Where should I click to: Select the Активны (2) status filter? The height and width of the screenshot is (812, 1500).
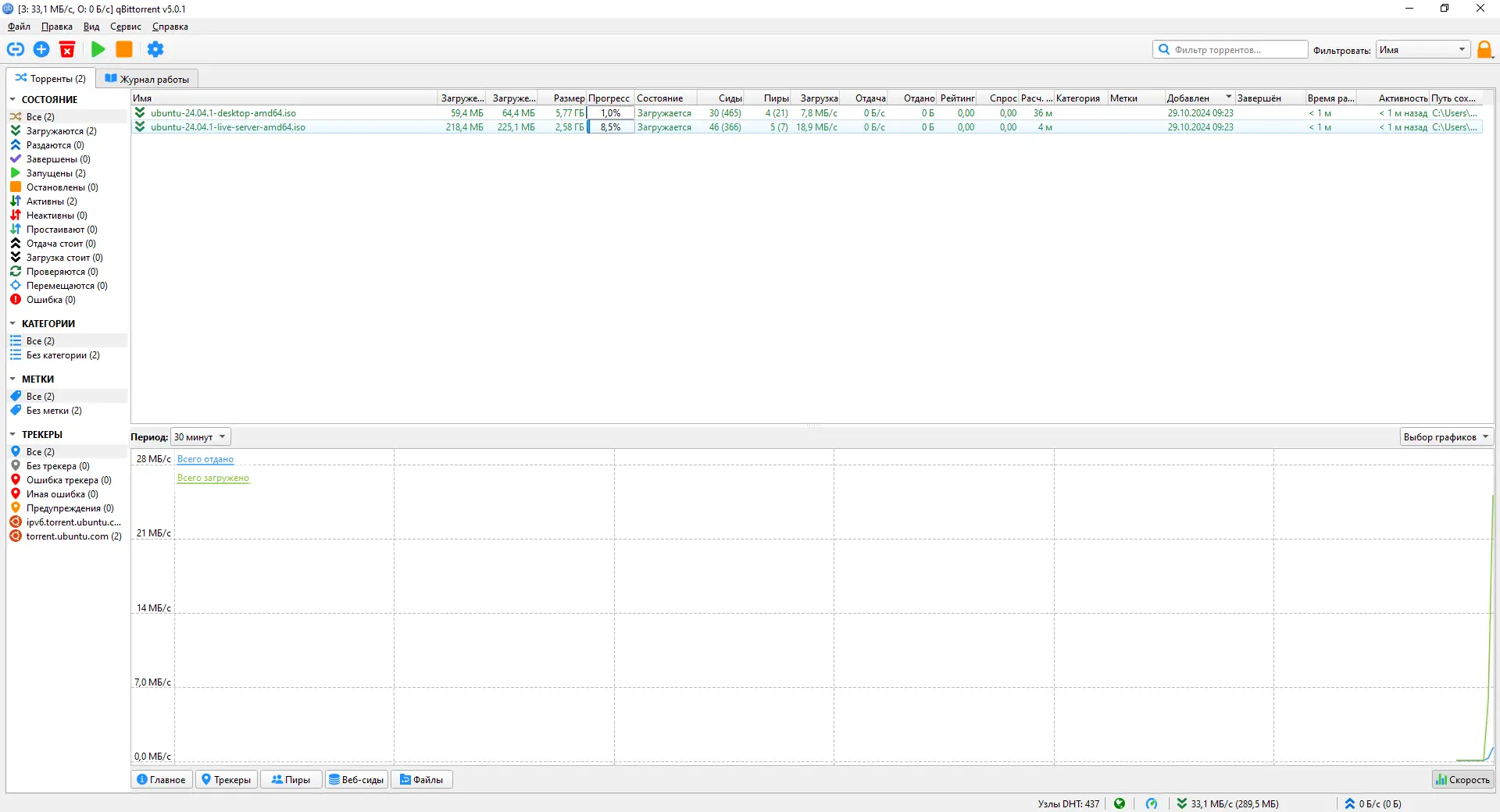click(66, 201)
